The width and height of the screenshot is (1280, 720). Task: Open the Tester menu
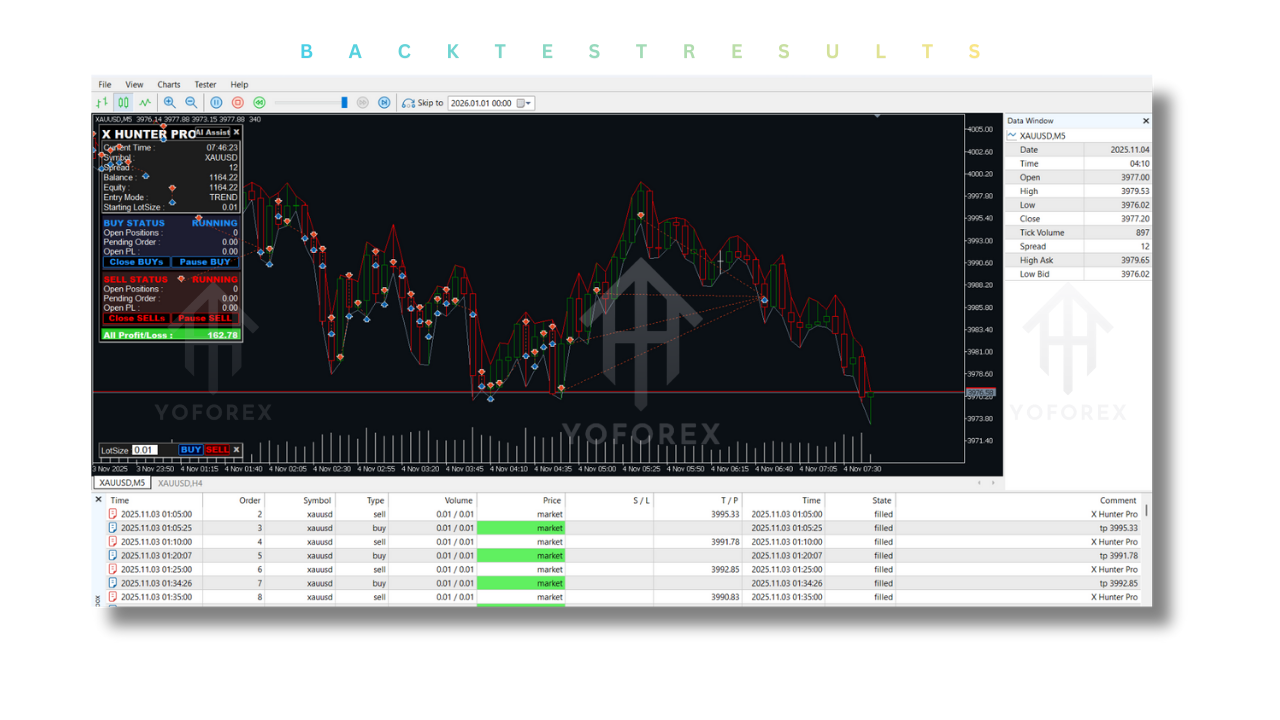[x=205, y=85]
